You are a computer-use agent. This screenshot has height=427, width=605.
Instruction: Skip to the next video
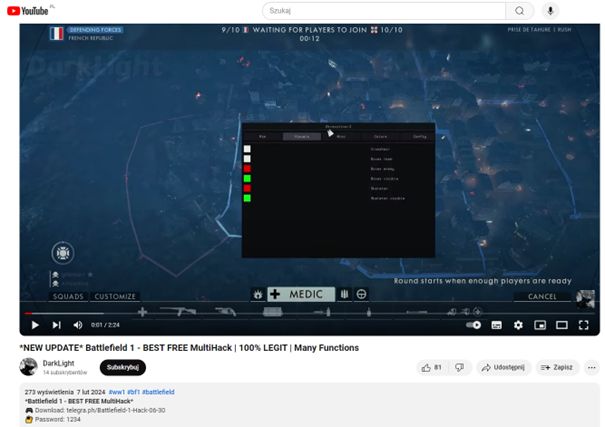coord(57,325)
